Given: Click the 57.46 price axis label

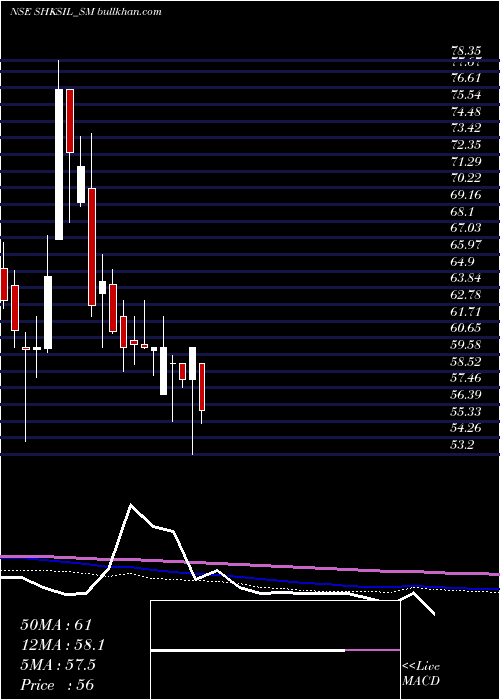Looking at the screenshot, I should (x=466, y=378).
